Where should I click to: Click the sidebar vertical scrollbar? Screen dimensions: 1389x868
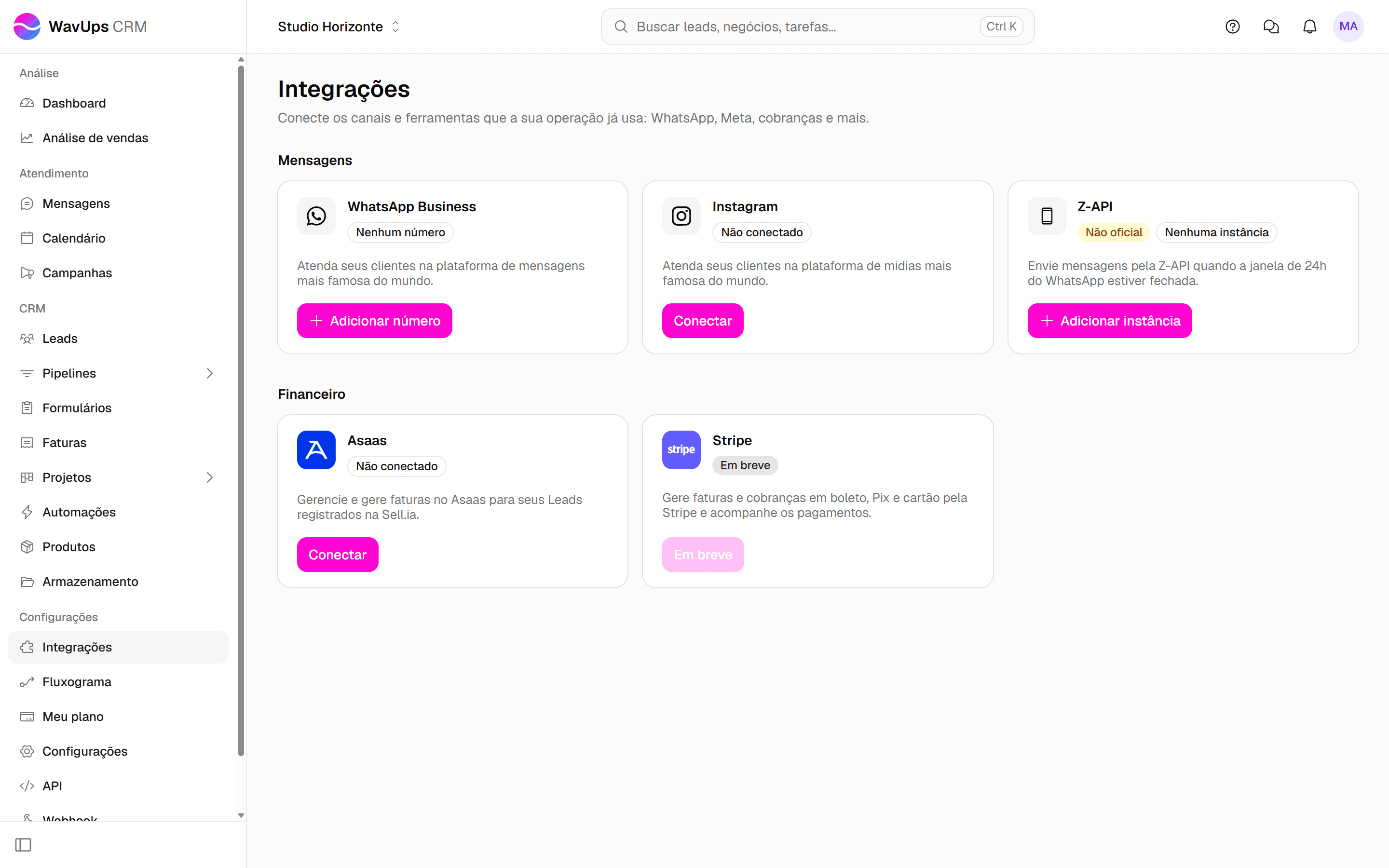pos(241,410)
